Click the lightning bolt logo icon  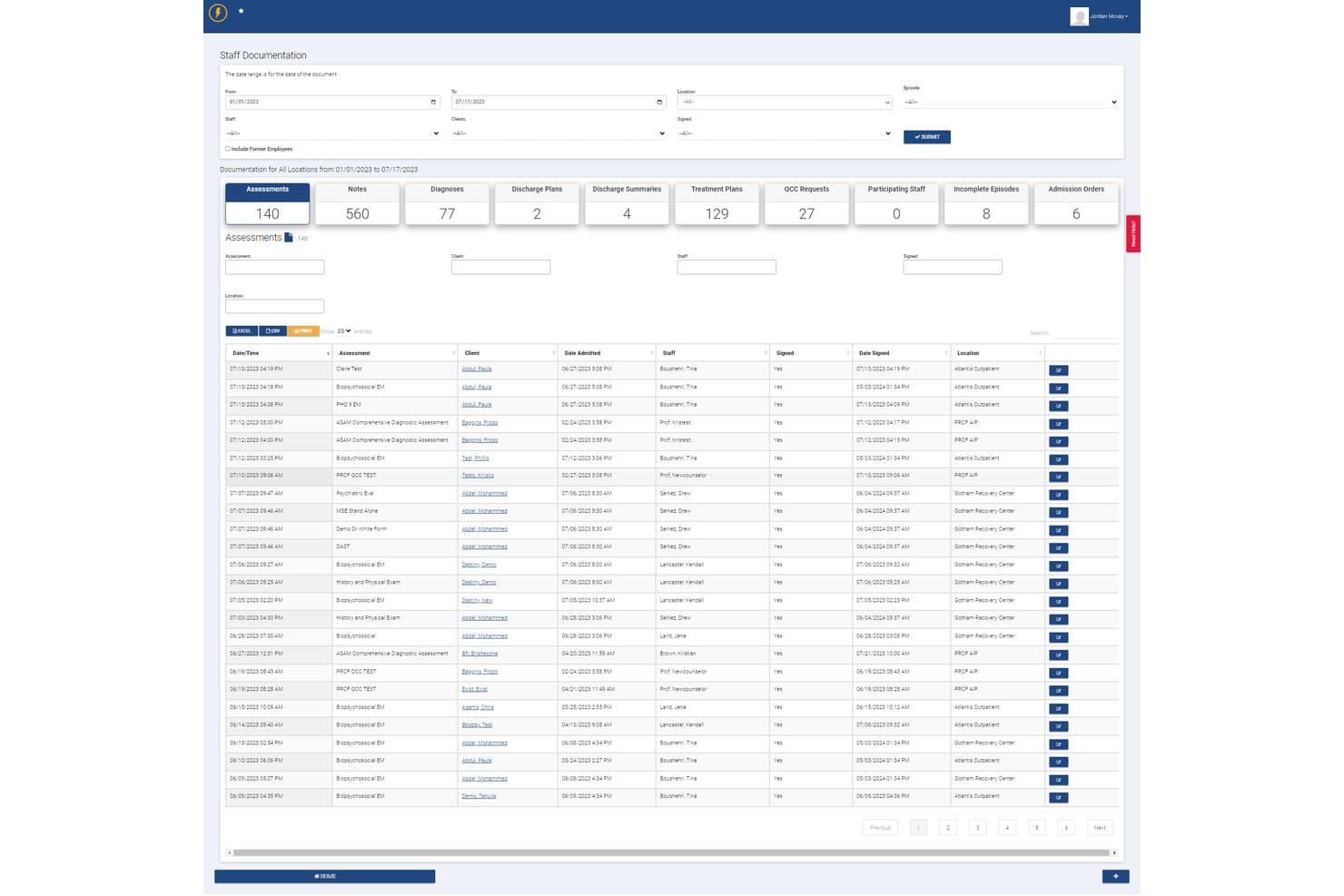(x=218, y=12)
